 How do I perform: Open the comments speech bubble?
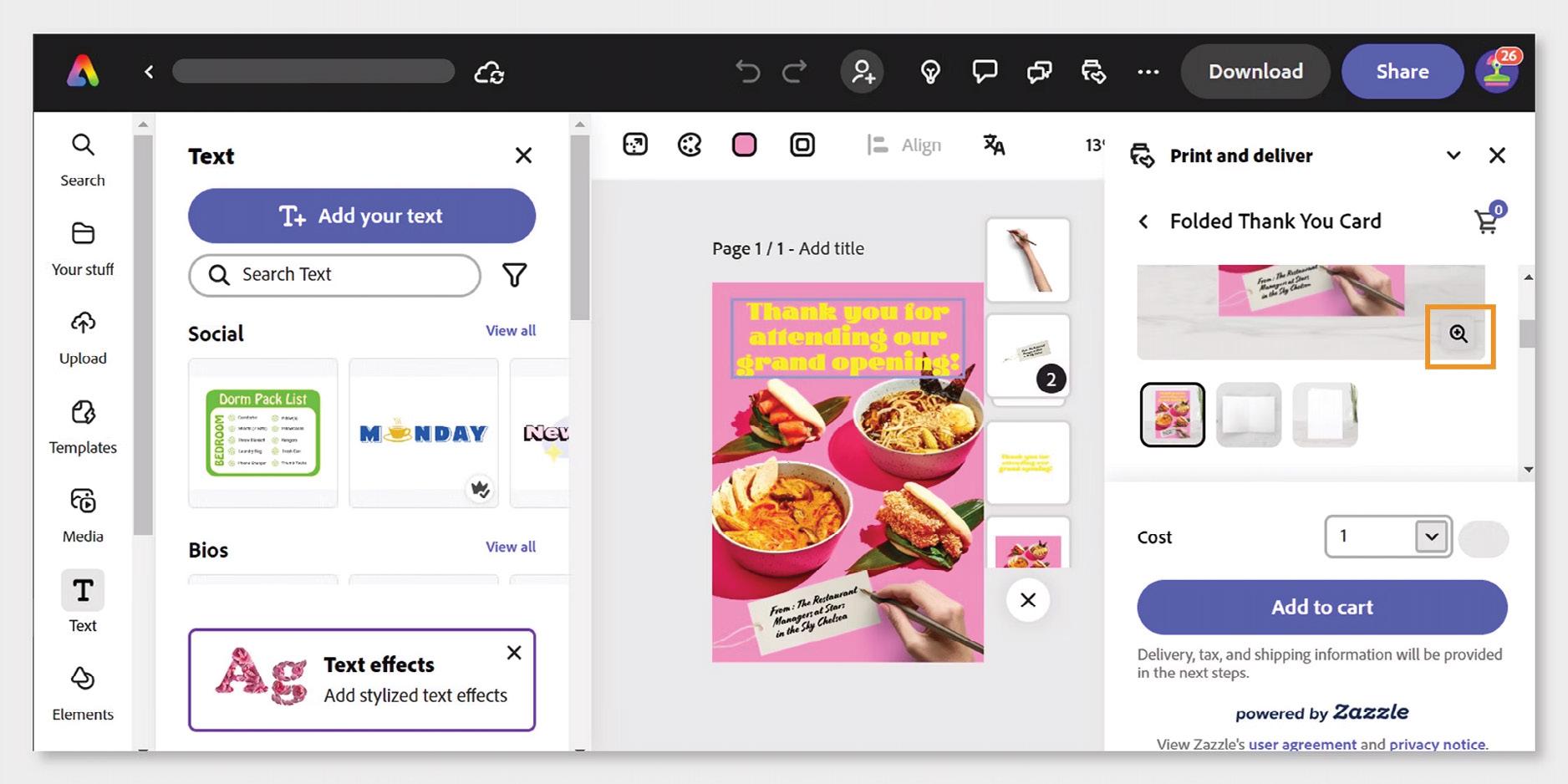tap(985, 72)
